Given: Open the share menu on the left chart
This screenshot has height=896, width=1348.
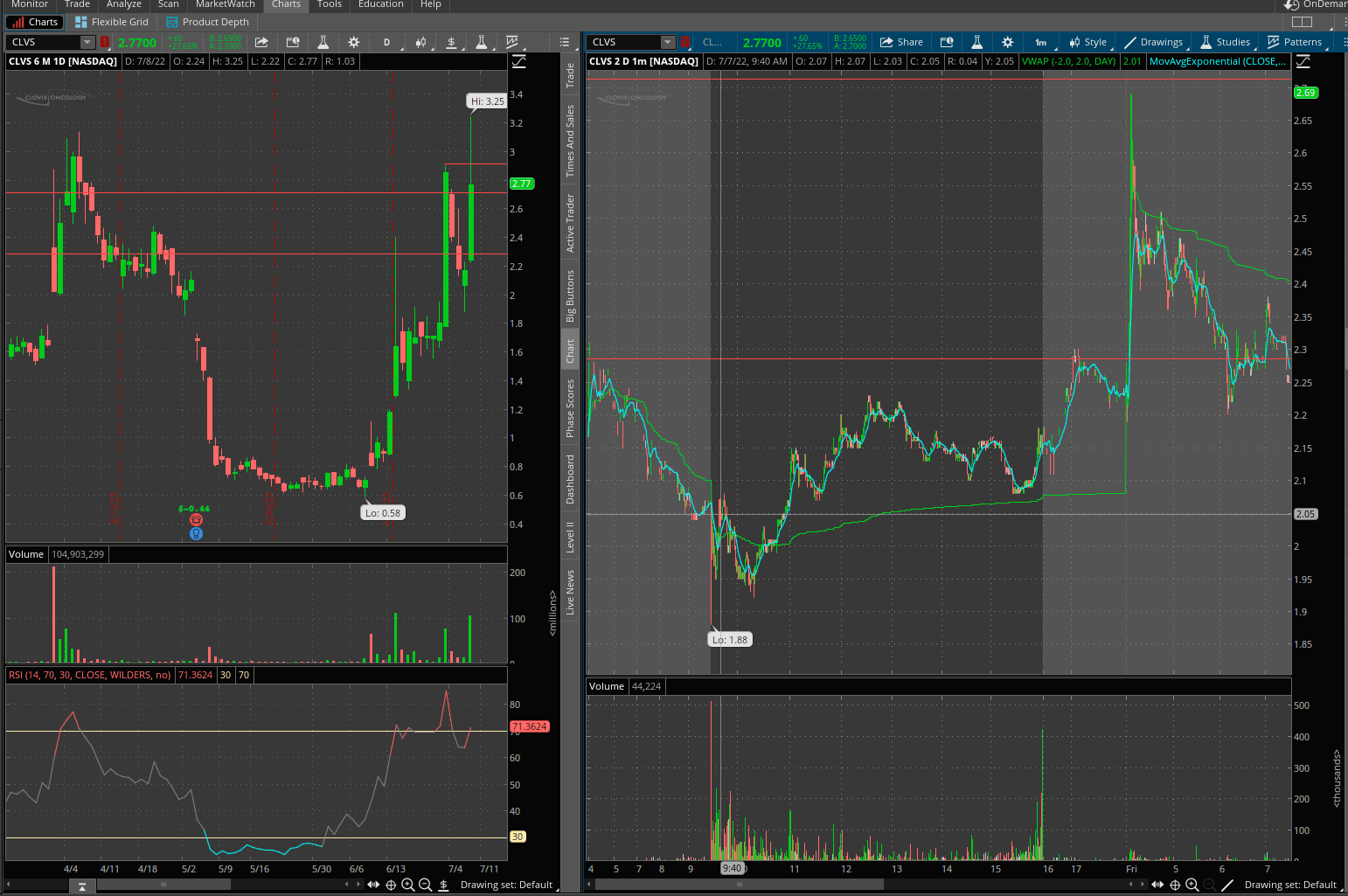Looking at the screenshot, I should (x=261, y=42).
